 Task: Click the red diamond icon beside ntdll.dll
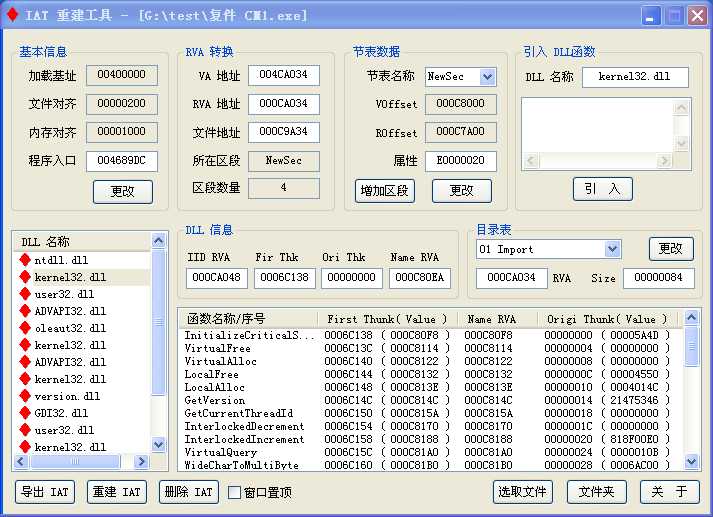[x=25, y=260]
